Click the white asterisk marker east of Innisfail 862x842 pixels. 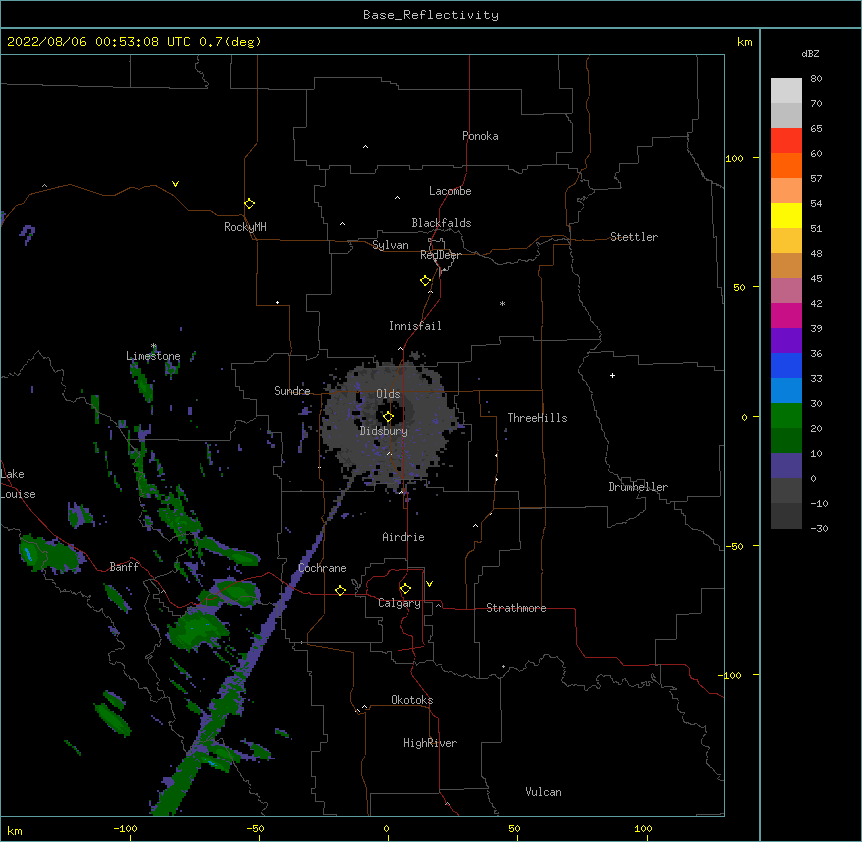pos(502,303)
